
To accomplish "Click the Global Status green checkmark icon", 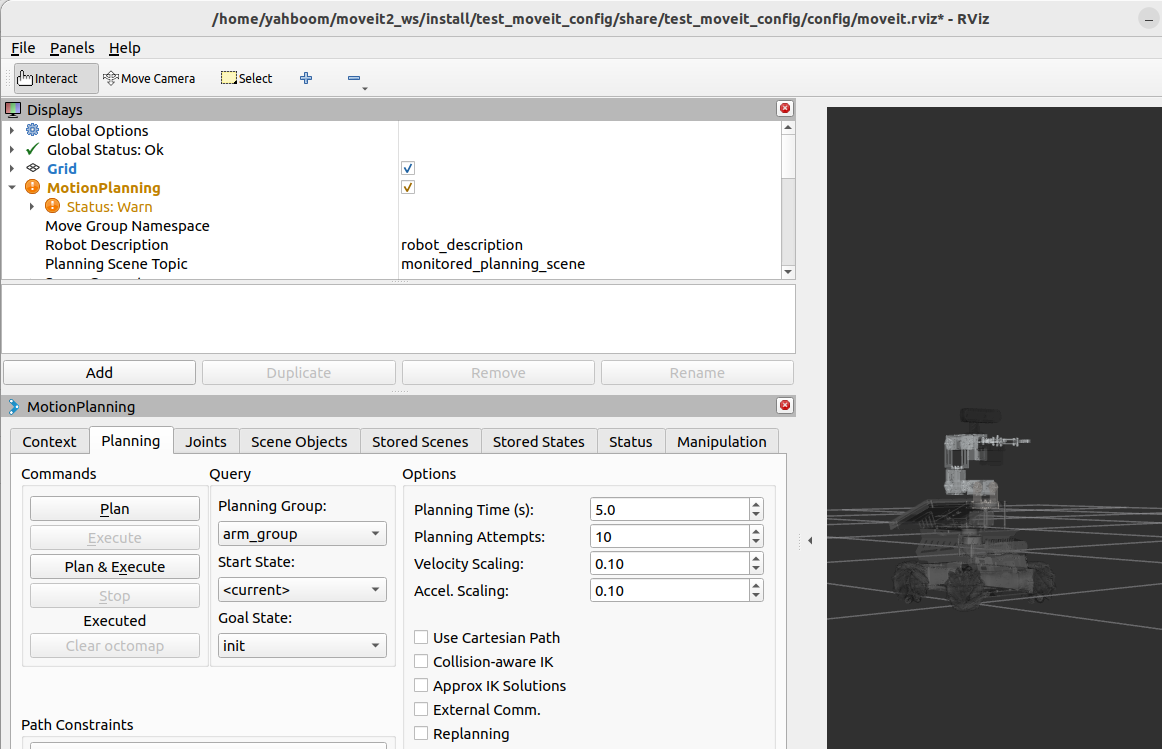I will click(33, 150).
